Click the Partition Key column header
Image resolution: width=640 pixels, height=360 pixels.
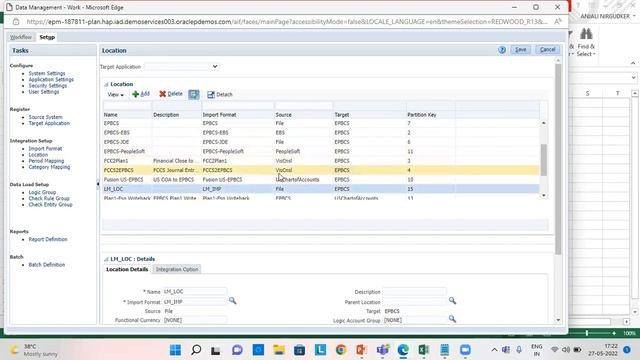422,115
